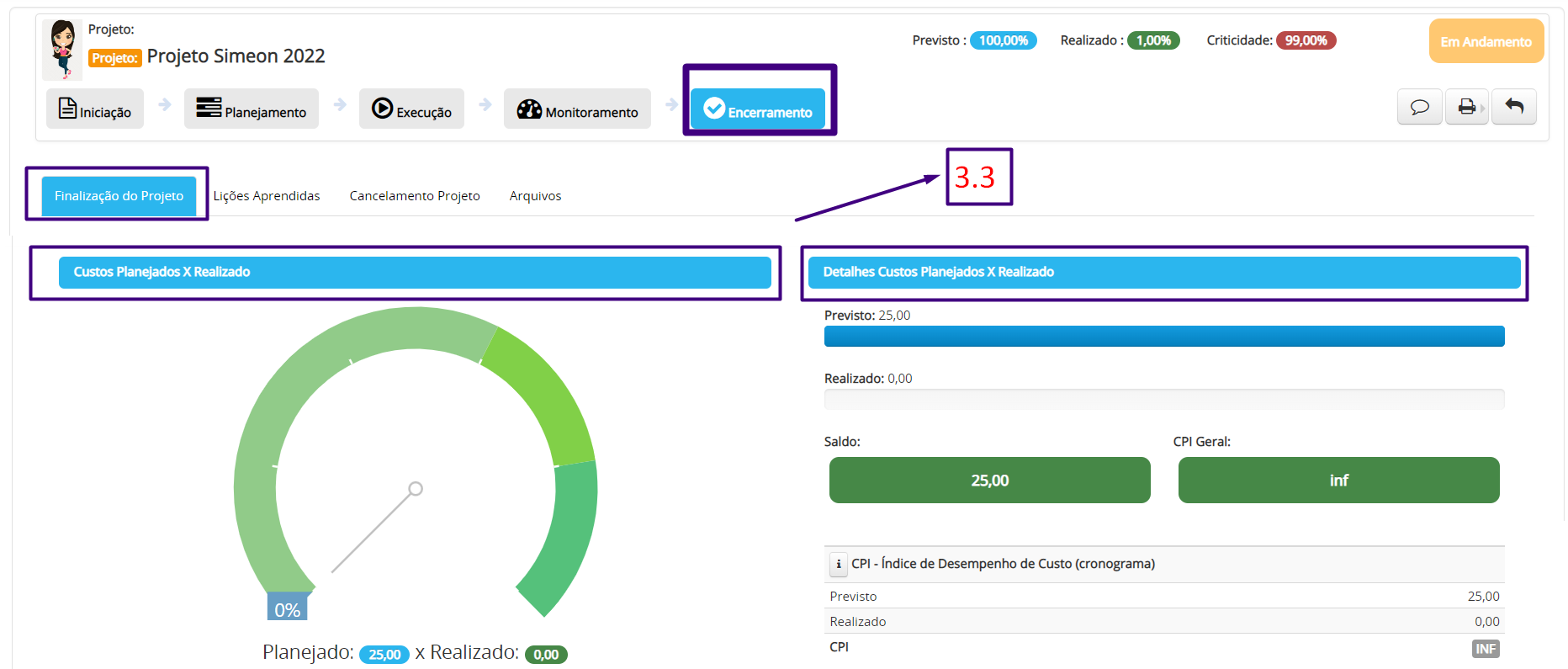
Task: Click the Em Andamento status button
Action: click(1486, 41)
